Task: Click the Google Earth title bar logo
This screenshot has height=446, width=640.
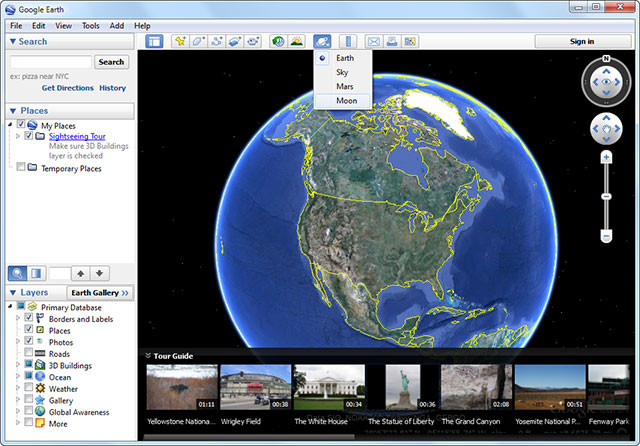Action: (11, 9)
